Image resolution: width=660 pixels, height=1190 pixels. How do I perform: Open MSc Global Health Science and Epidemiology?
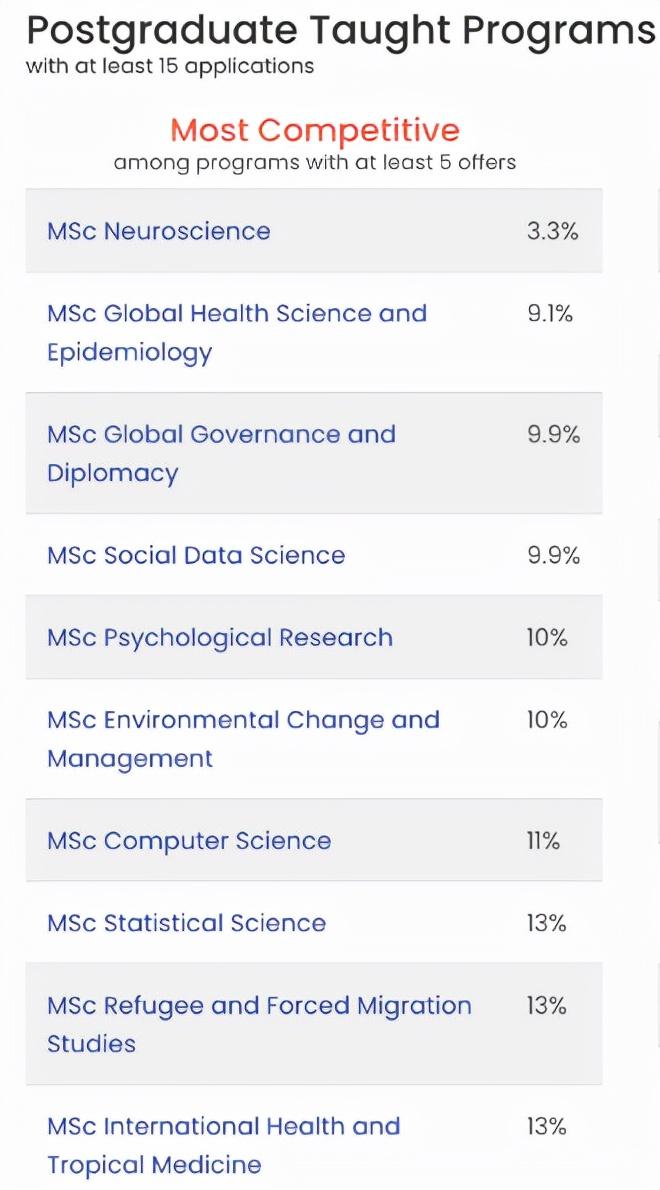pos(236,314)
